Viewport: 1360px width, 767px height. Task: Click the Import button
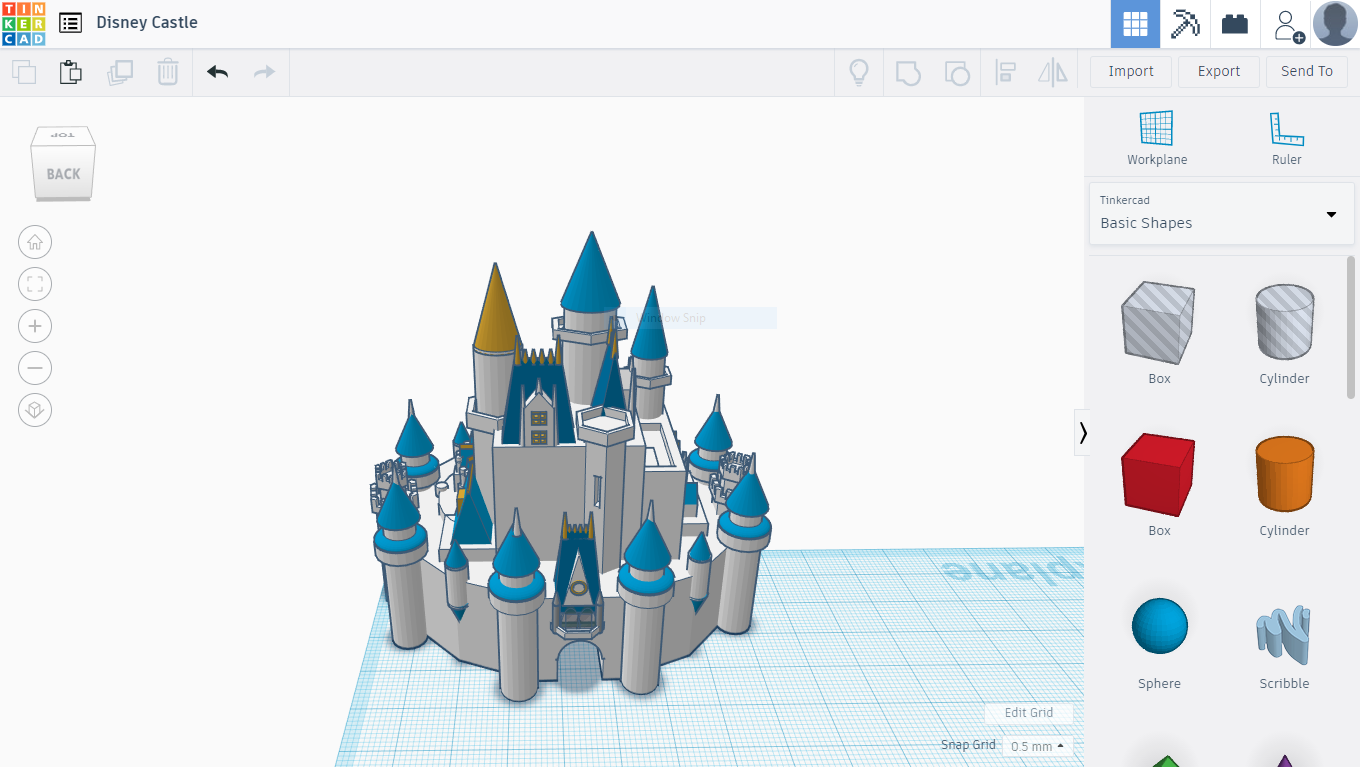coord(1131,71)
